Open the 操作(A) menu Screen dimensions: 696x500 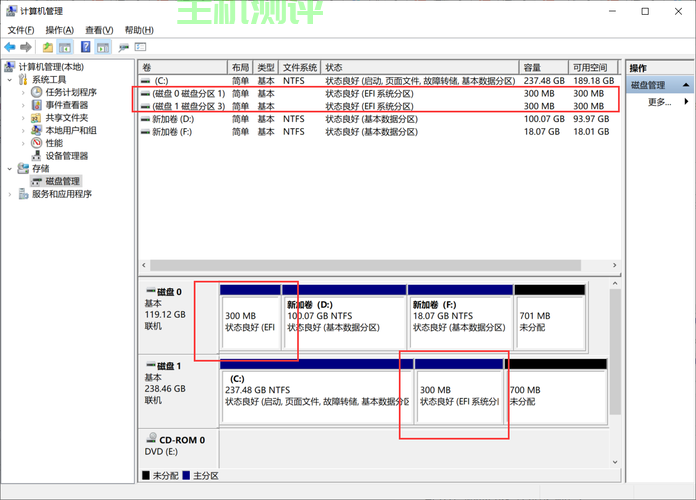click(x=59, y=31)
